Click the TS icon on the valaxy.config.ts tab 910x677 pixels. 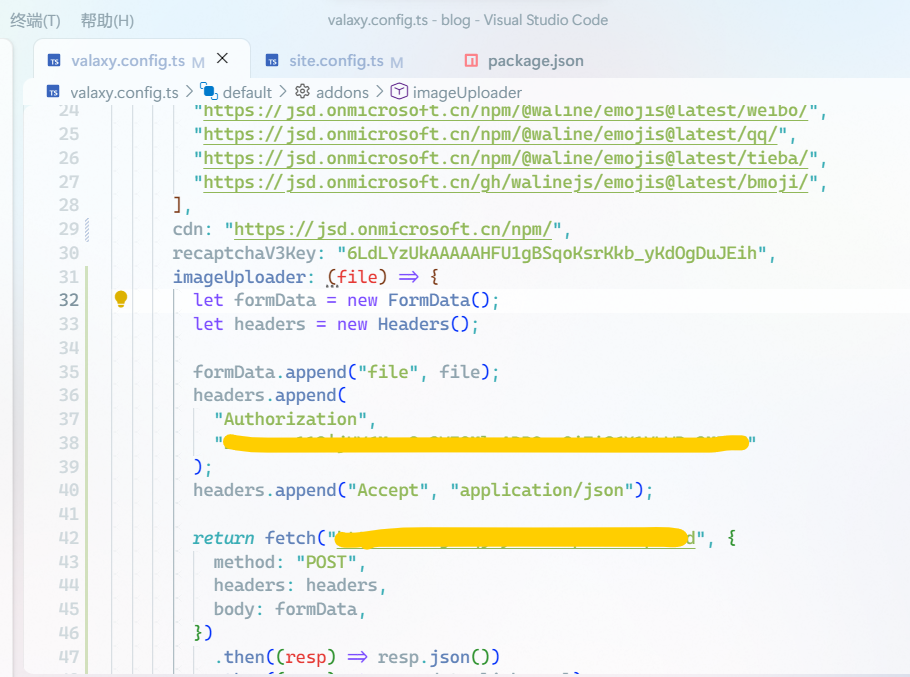54,59
